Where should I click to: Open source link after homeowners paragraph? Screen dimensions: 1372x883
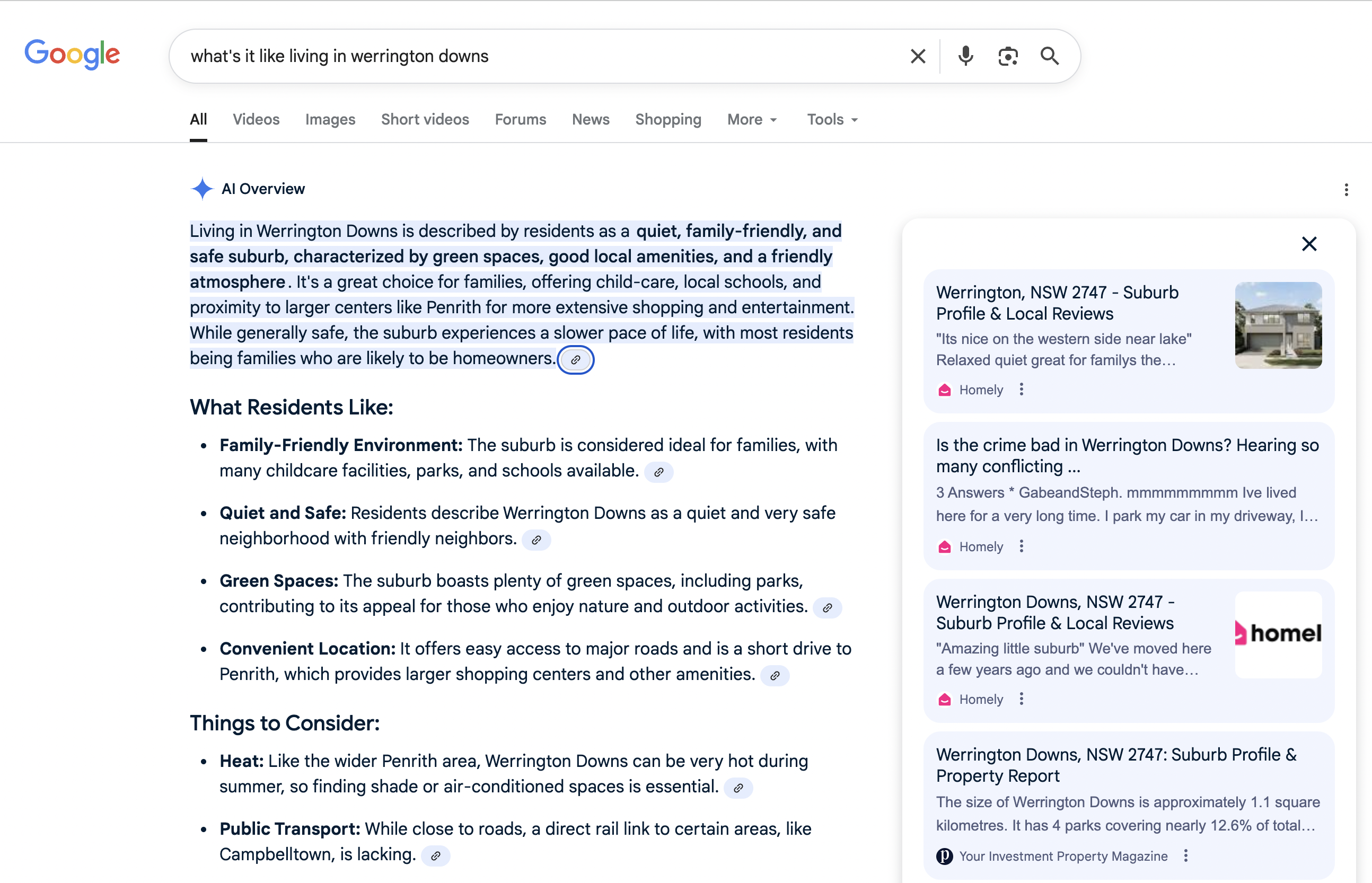click(x=576, y=359)
